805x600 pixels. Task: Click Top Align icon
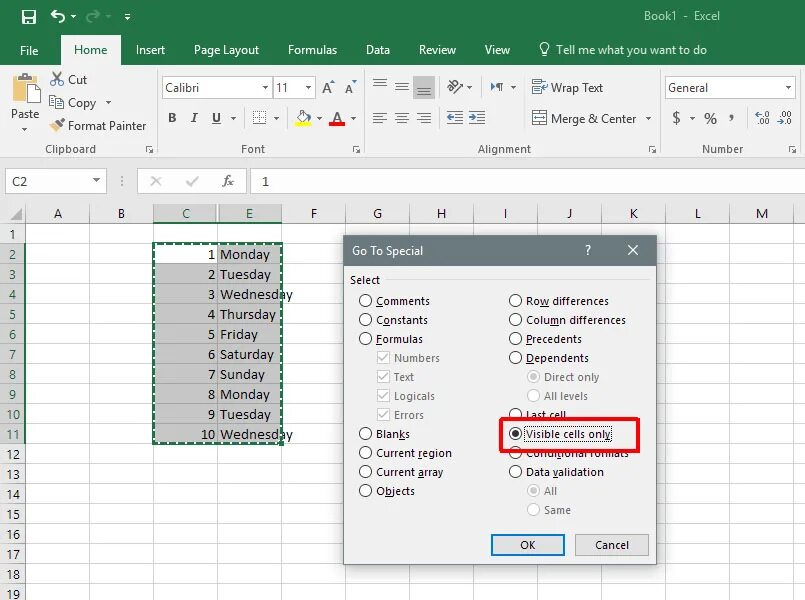point(380,86)
